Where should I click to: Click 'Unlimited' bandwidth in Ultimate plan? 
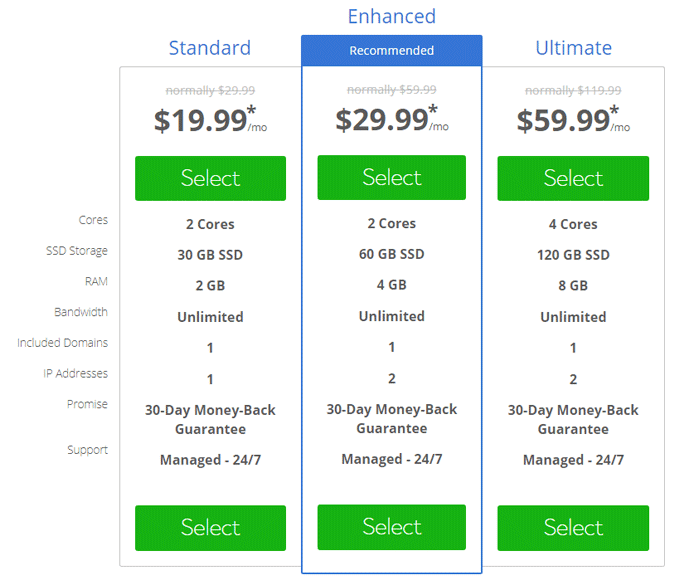coord(573,317)
